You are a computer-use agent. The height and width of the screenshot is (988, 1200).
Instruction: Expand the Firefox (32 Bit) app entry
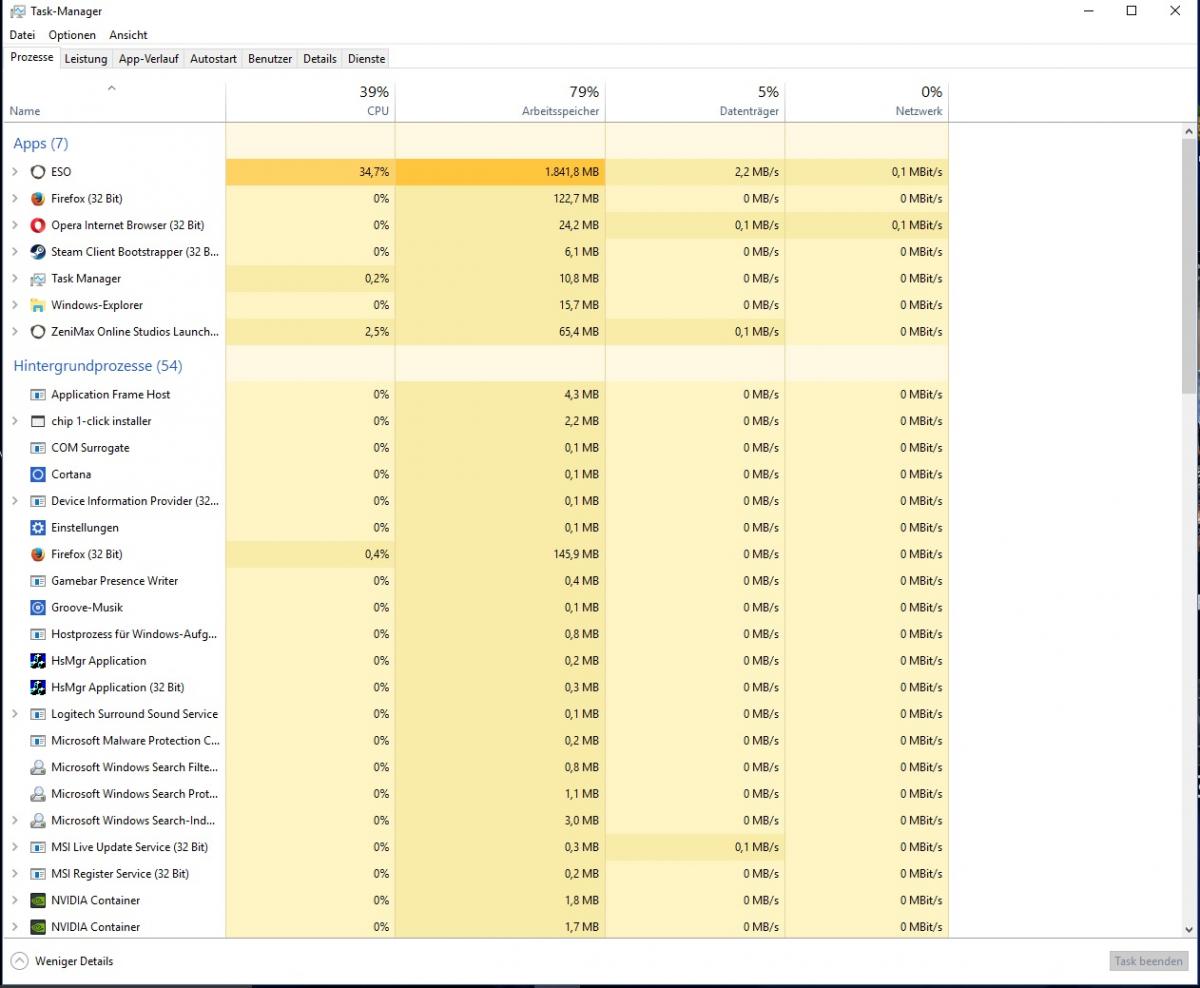point(14,199)
